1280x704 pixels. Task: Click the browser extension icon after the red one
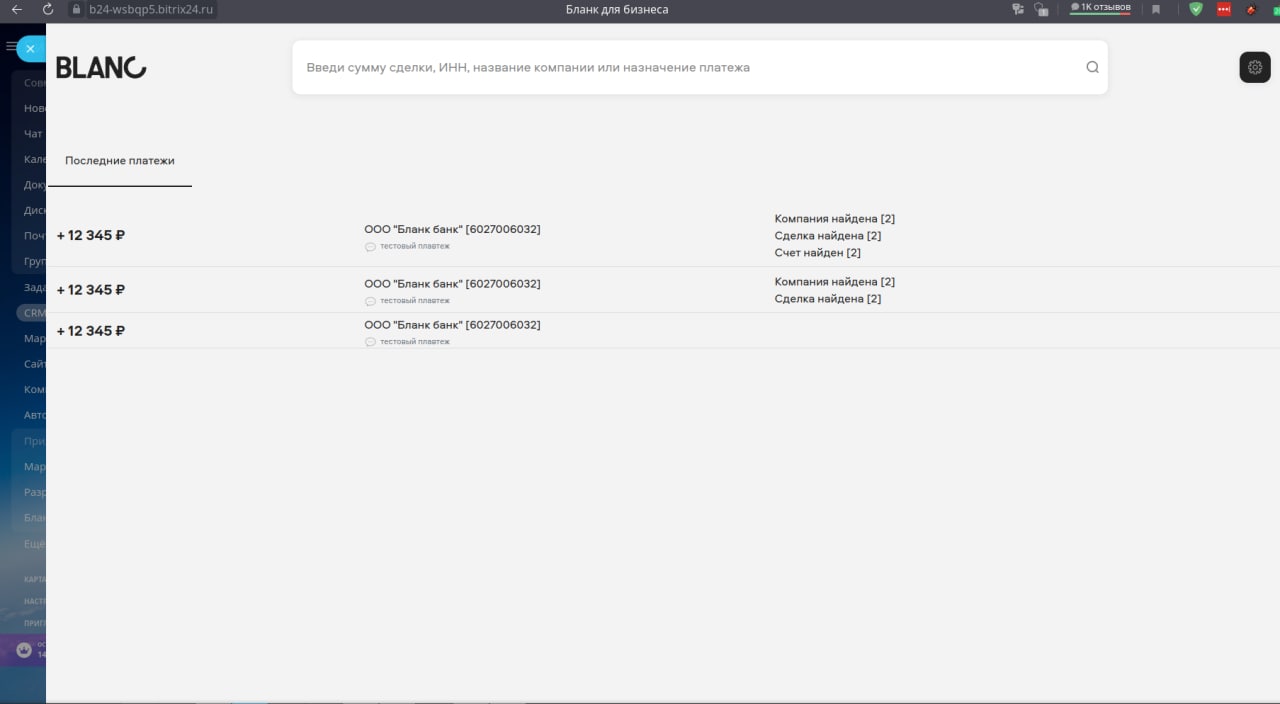[1250, 9]
